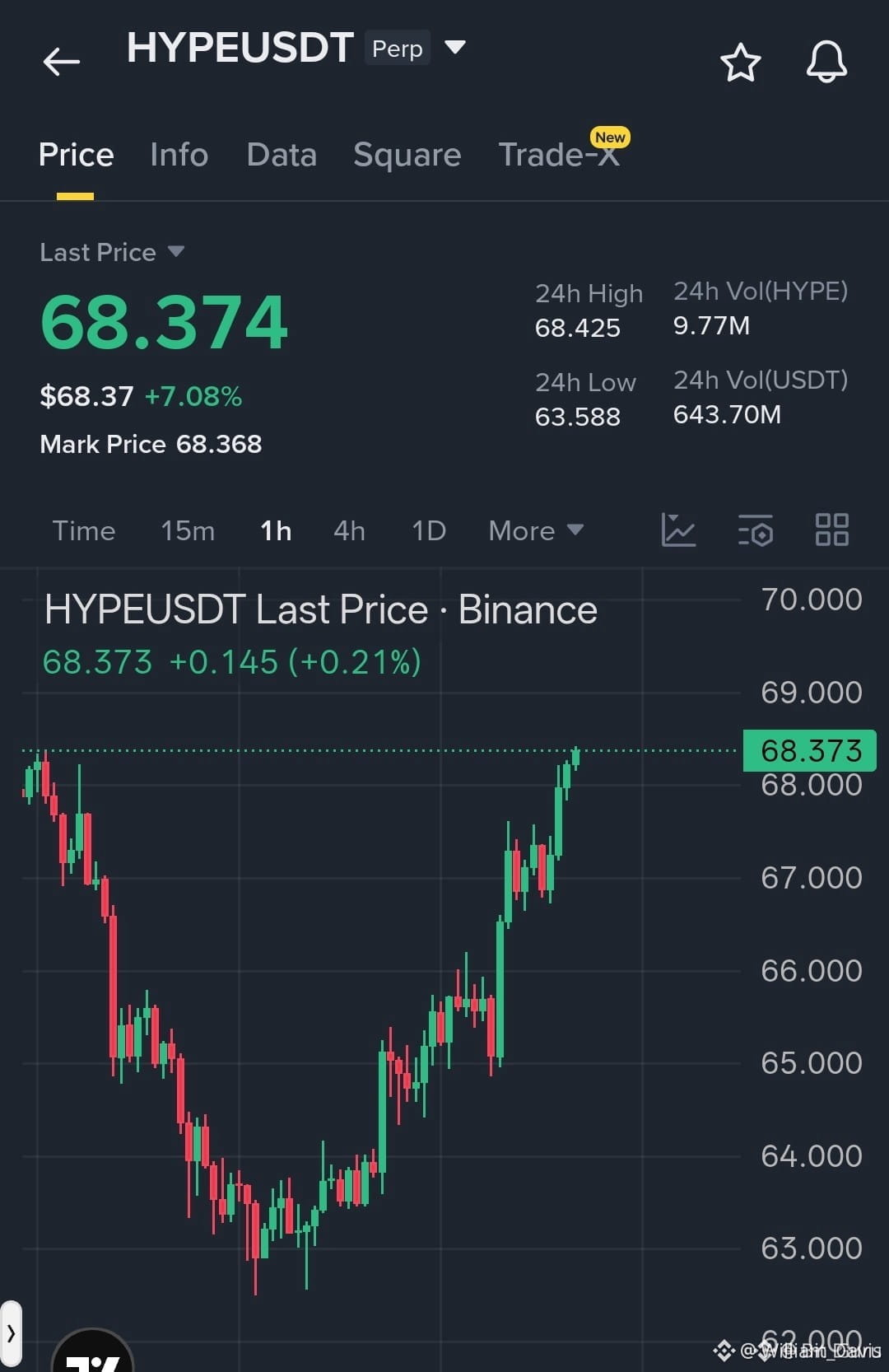Tap the Mark Price 68.368 text
The height and width of the screenshot is (1372, 889).
(151, 445)
